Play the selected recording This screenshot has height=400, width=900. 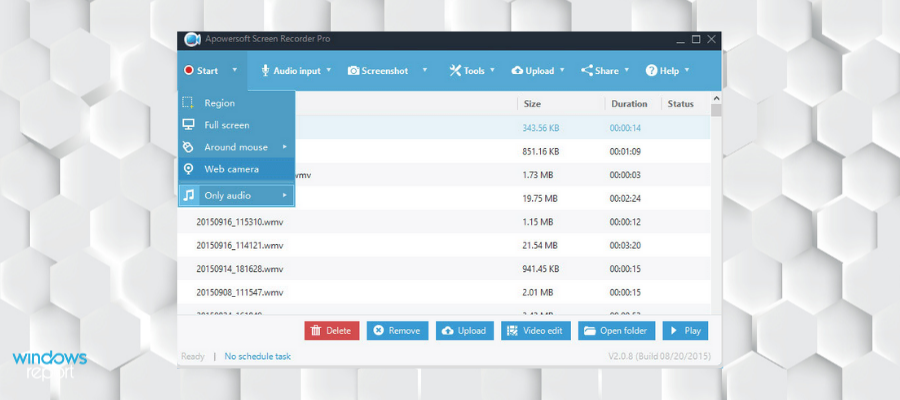tap(685, 331)
